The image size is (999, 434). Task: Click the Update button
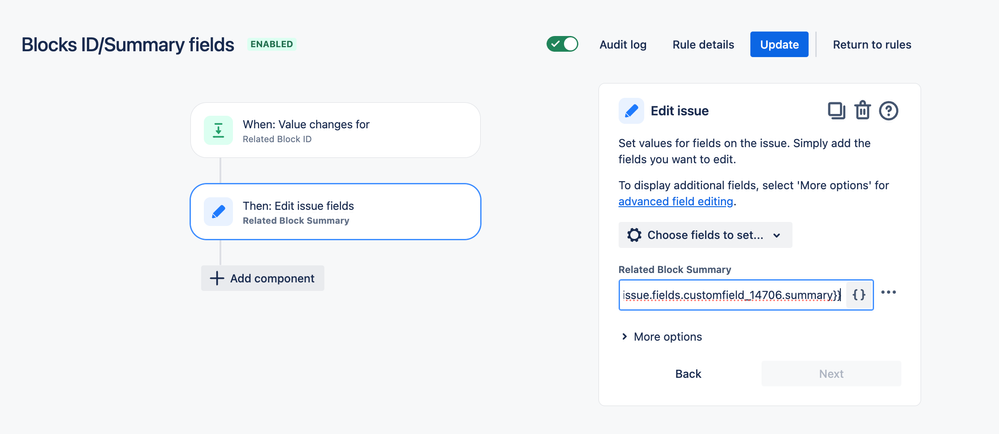coord(779,45)
